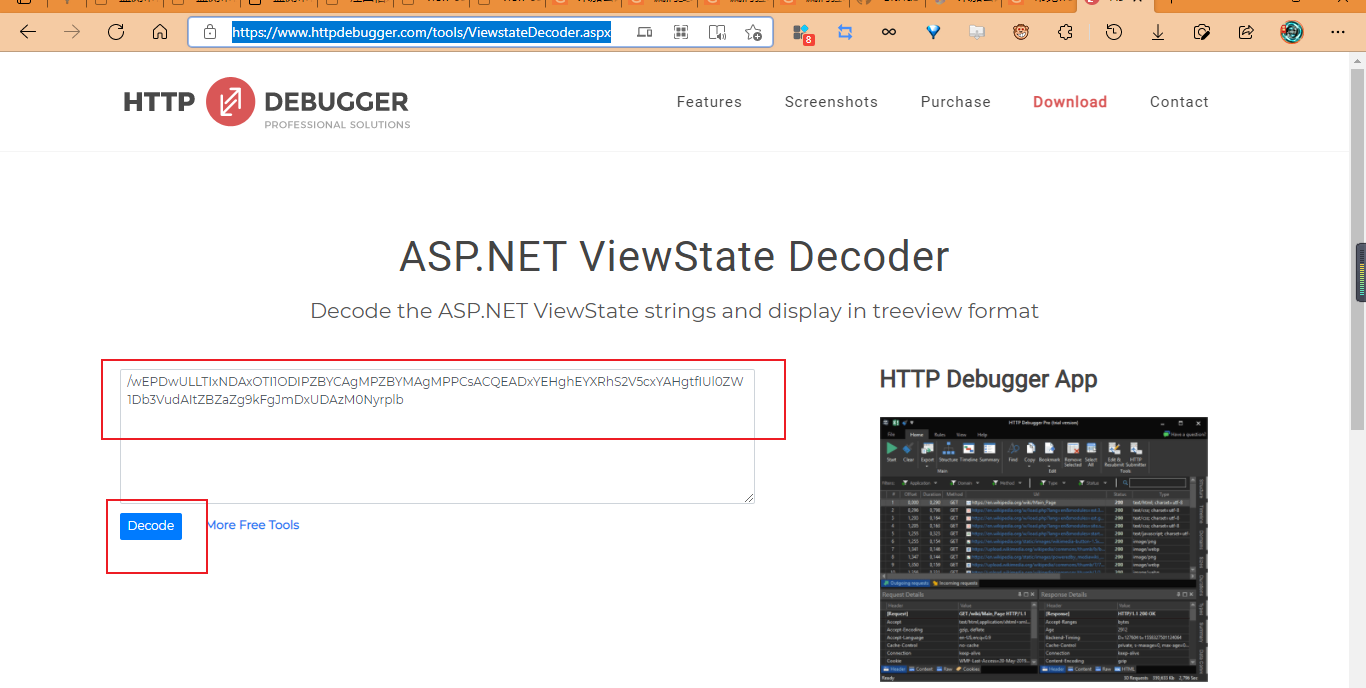Image resolution: width=1366 pixels, height=688 pixels.
Task: Open browser settings ellipsis menu
Action: 1338,32
